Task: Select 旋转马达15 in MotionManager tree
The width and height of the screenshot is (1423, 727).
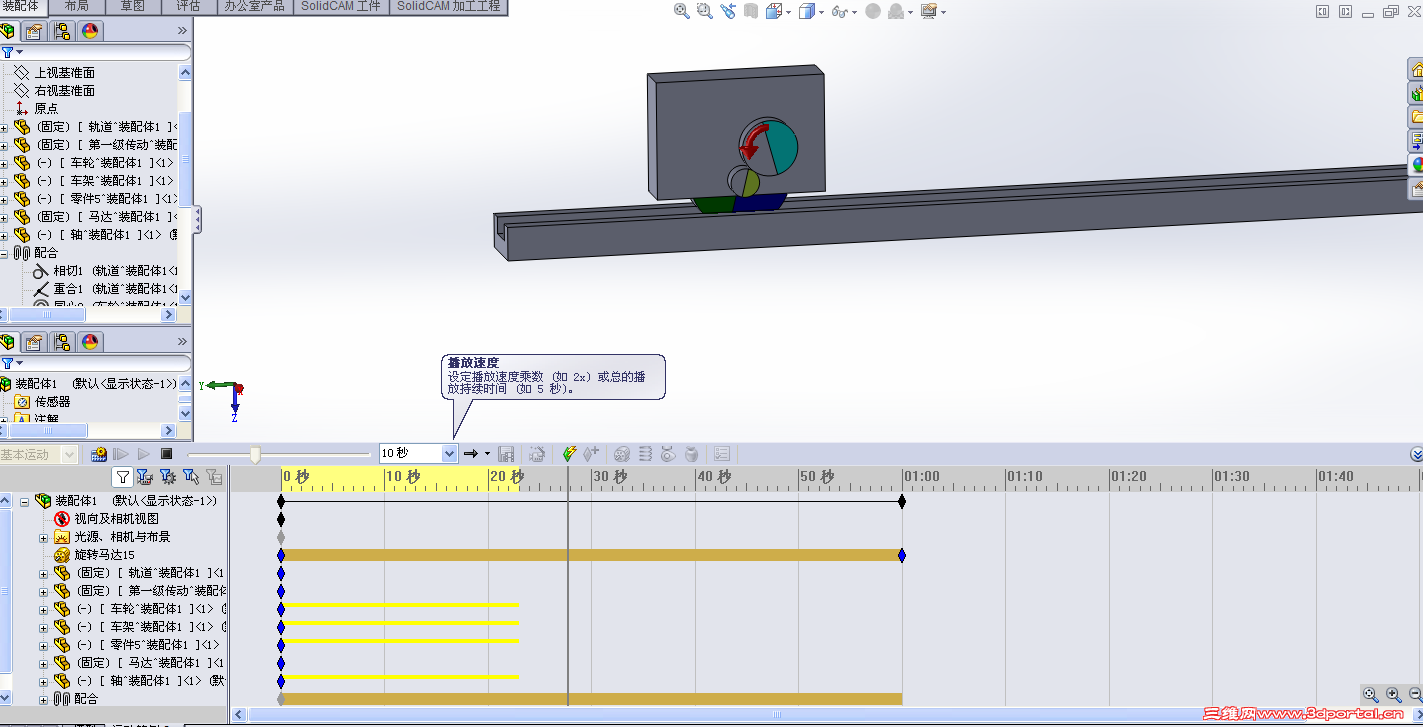Action: (x=104, y=555)
